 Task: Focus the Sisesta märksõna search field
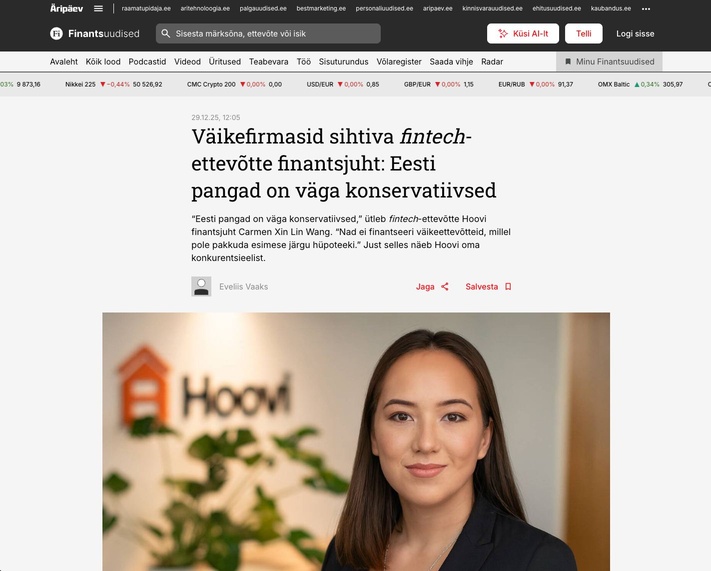point(268,34)
